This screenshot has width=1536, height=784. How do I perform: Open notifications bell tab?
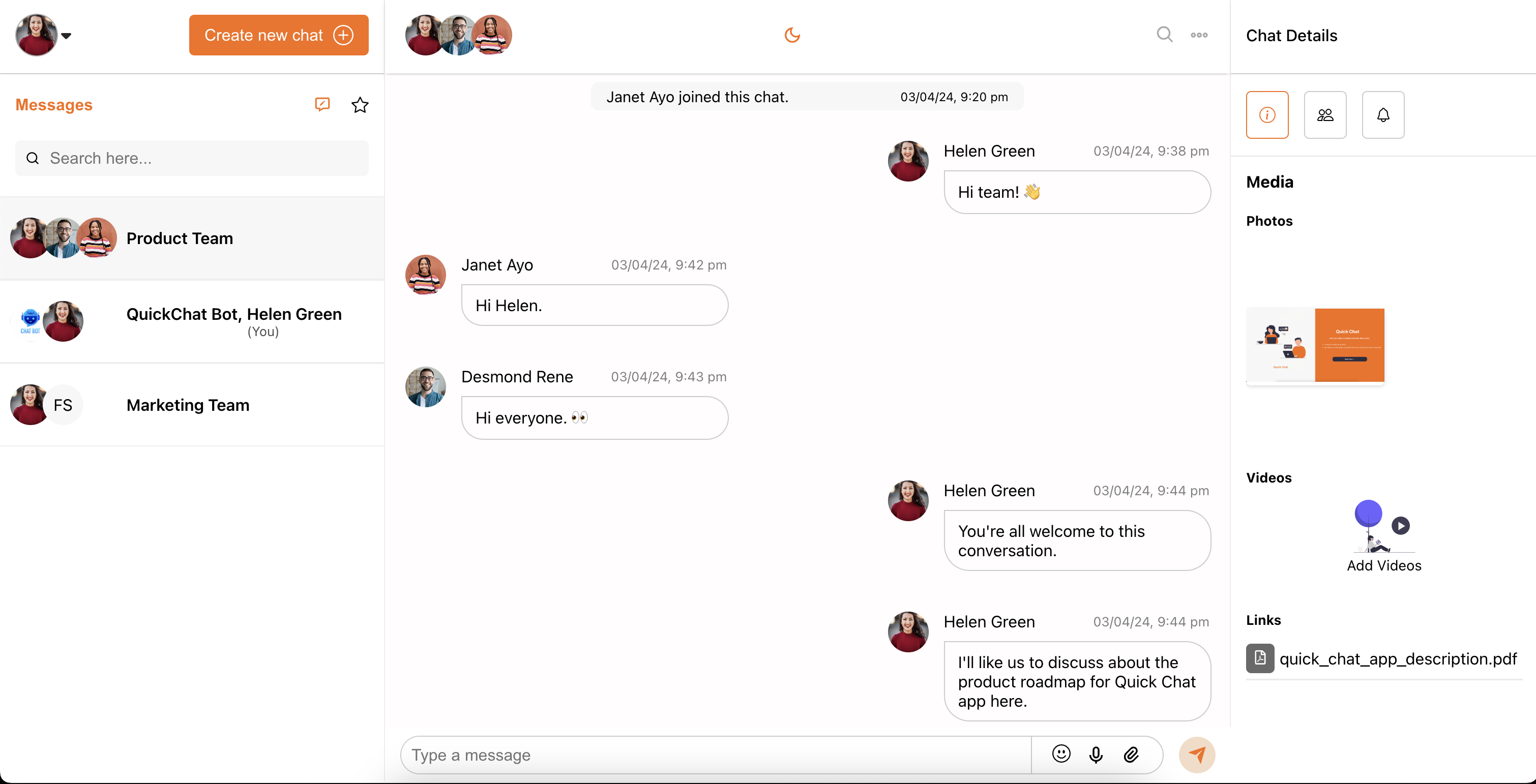[1382, 115]
